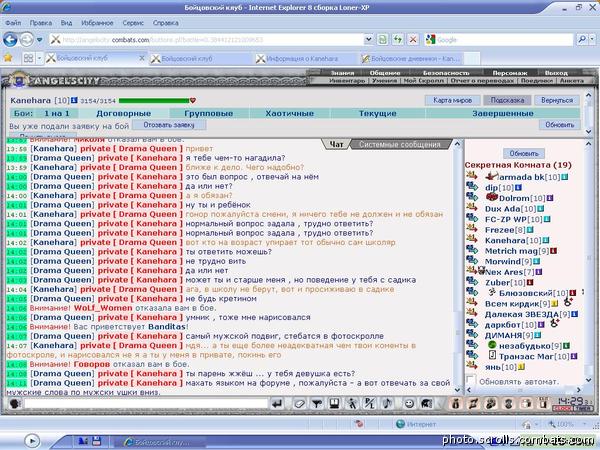Viewport: 600px width, 450px height.
Task: Select the Хаотичные battles tab
Action: tap(290, 113)
